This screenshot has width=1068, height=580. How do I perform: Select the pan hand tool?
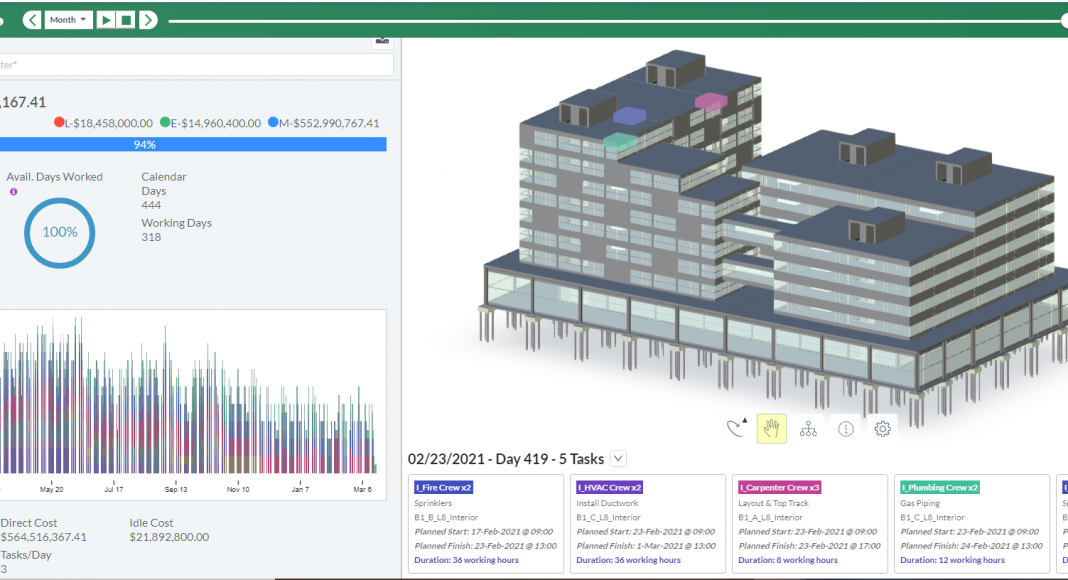(x=771, y=429)
